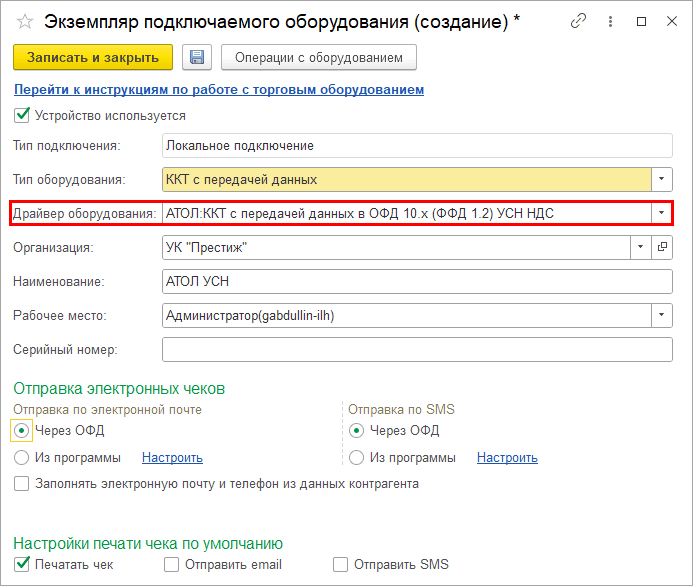Select email 'Из программы' radio button
The image size is (693, 586).
point(22,458)
